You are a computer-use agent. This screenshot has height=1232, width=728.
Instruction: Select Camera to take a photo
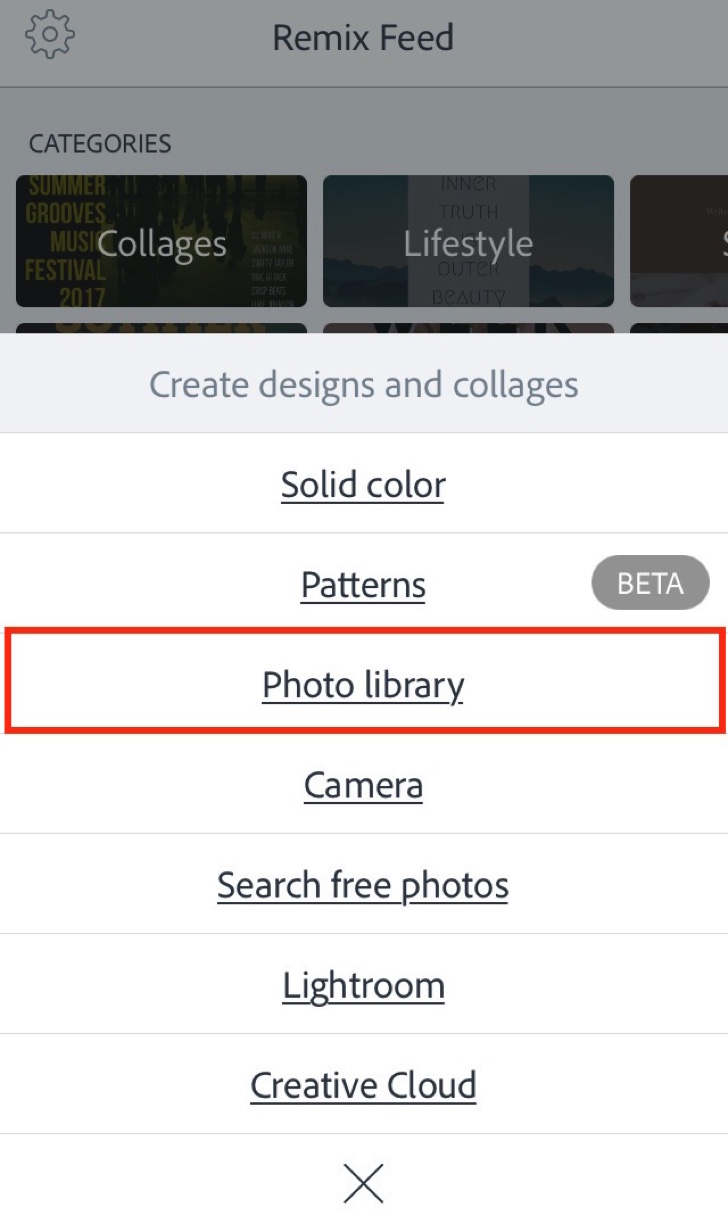coord(363,784)
